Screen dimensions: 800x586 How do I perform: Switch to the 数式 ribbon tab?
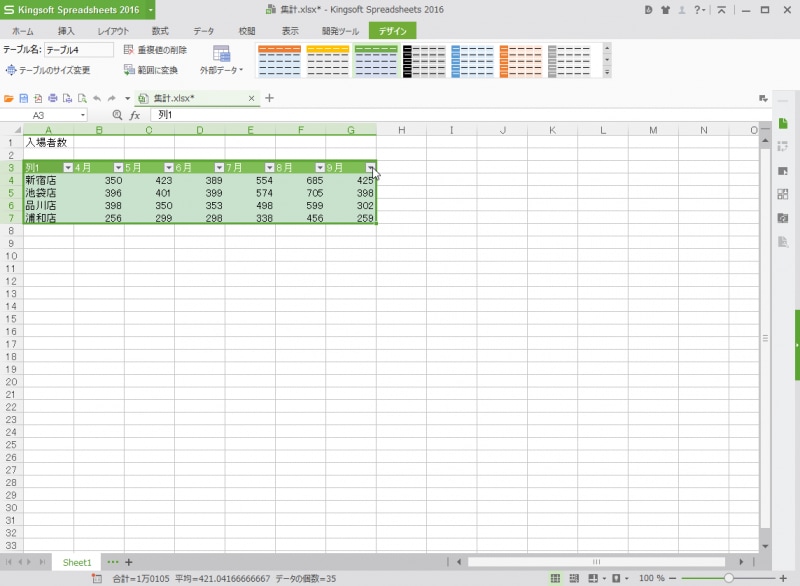160,31
